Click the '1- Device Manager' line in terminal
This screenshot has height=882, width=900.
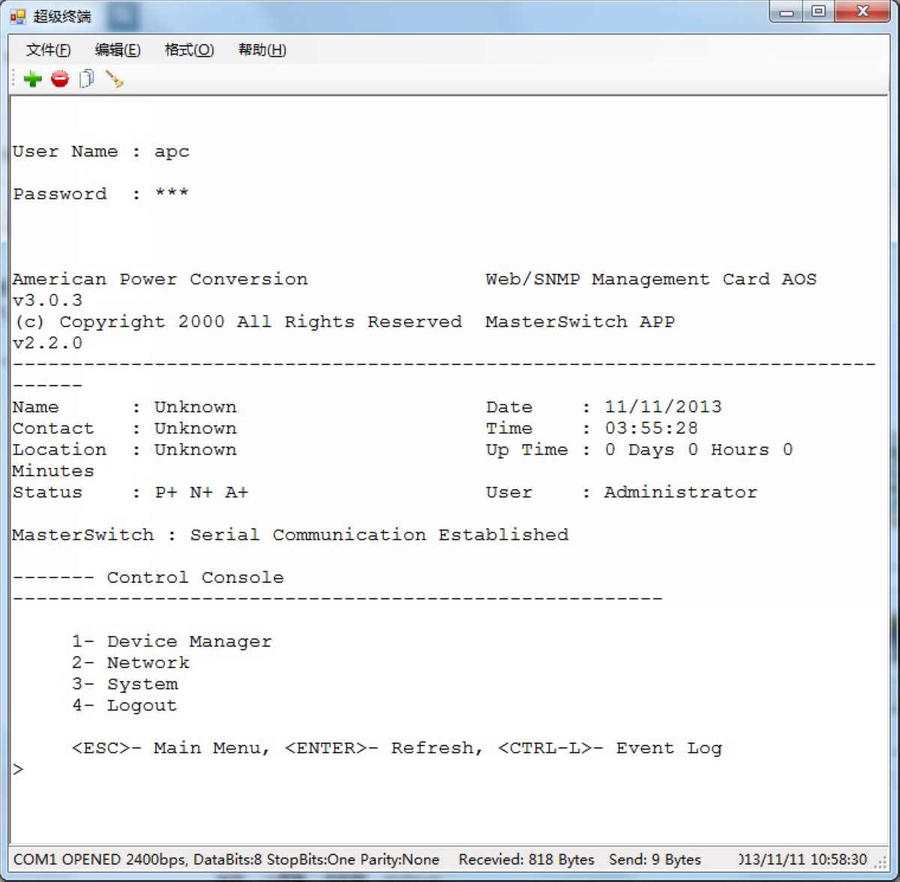tap(171, 642)
